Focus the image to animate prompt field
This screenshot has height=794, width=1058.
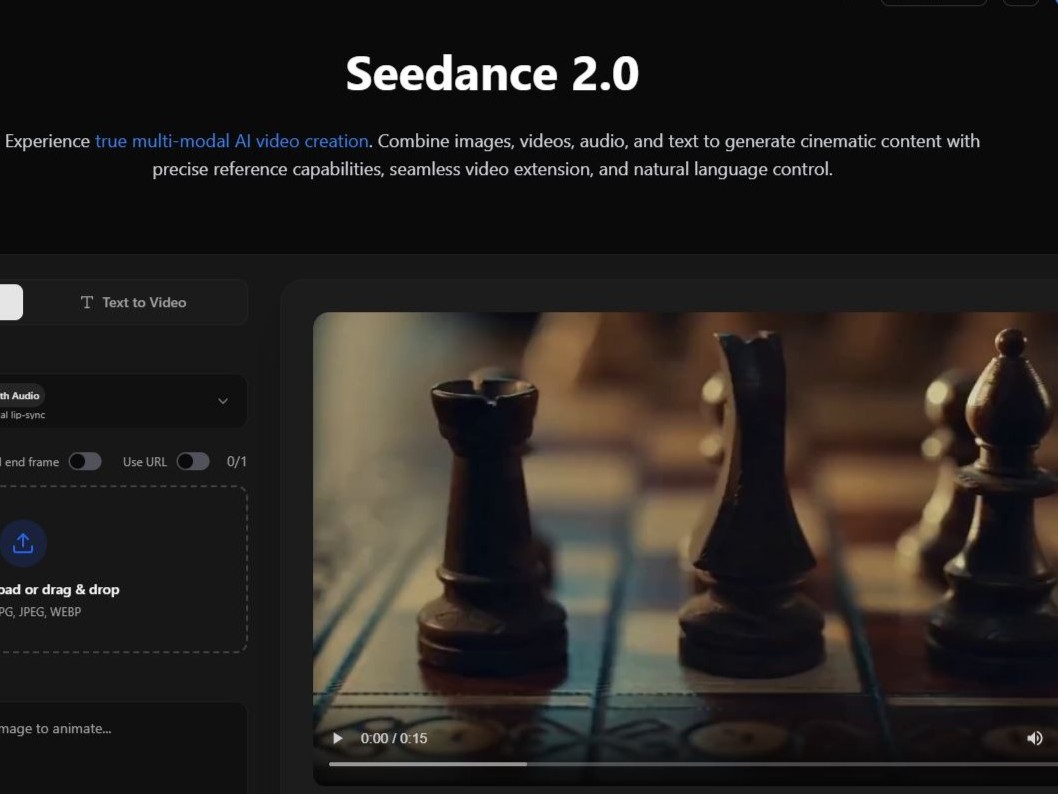click(121, 747)
